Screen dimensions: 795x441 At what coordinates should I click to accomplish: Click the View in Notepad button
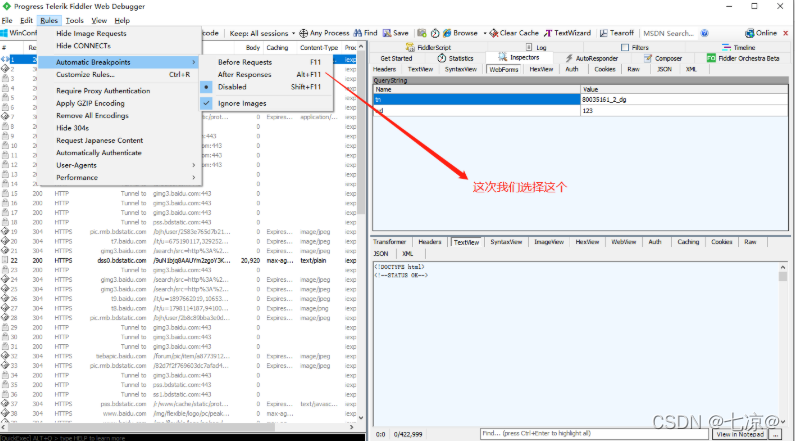click(x=740, y=434)
